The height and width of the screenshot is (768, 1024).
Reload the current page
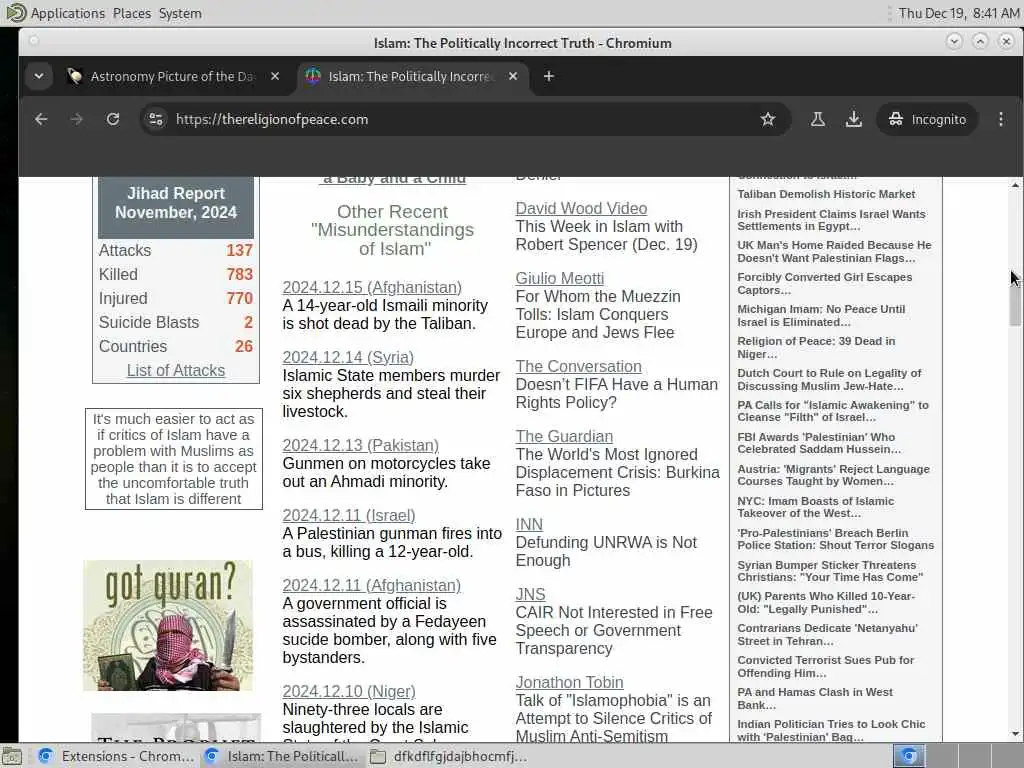(x=113, y=119)
